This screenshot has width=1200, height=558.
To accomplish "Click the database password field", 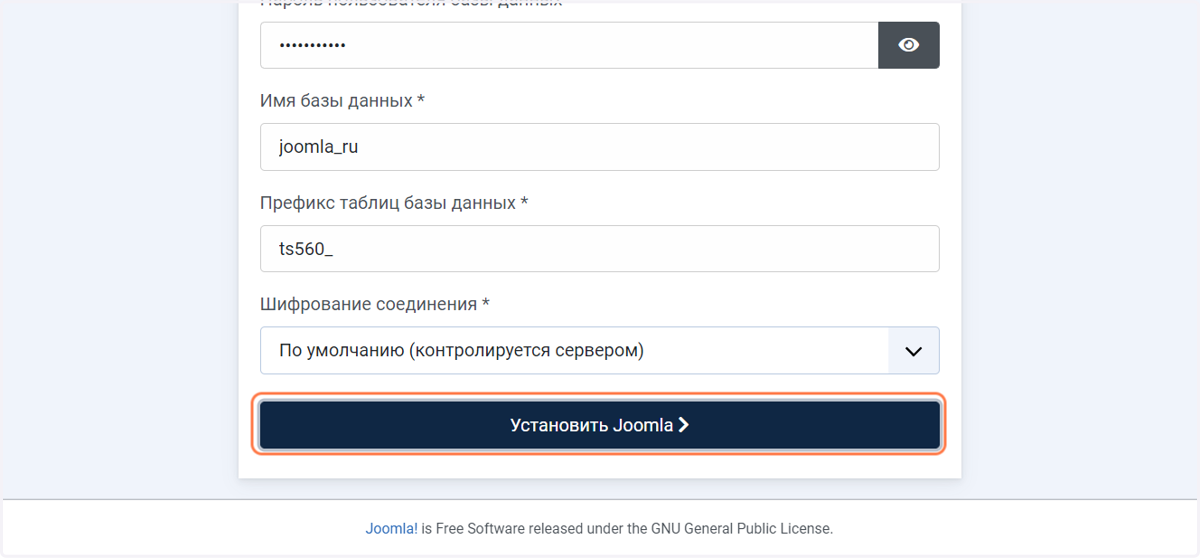I will (569, 45).
